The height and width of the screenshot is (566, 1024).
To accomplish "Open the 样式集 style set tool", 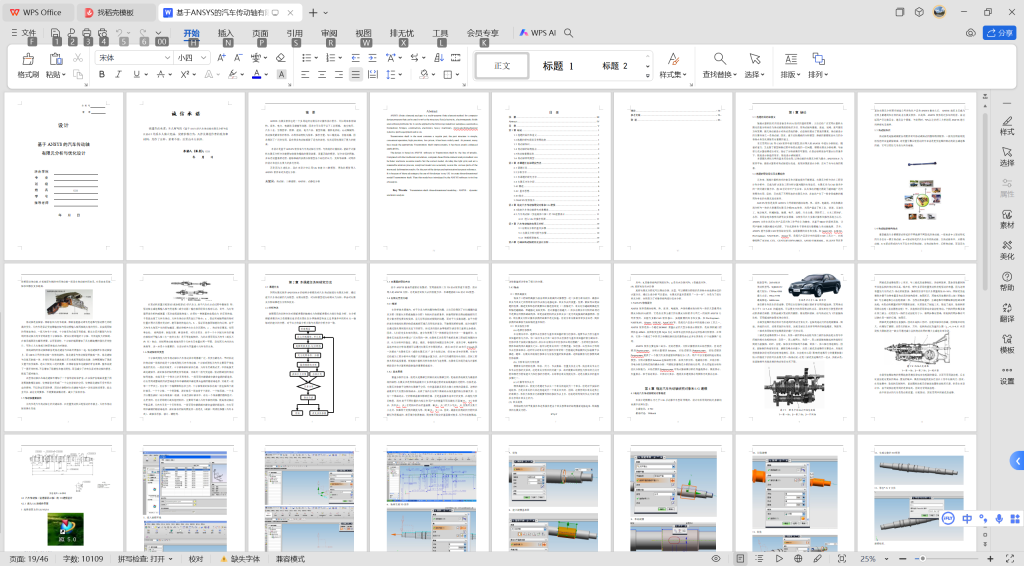I will [673, 59].
